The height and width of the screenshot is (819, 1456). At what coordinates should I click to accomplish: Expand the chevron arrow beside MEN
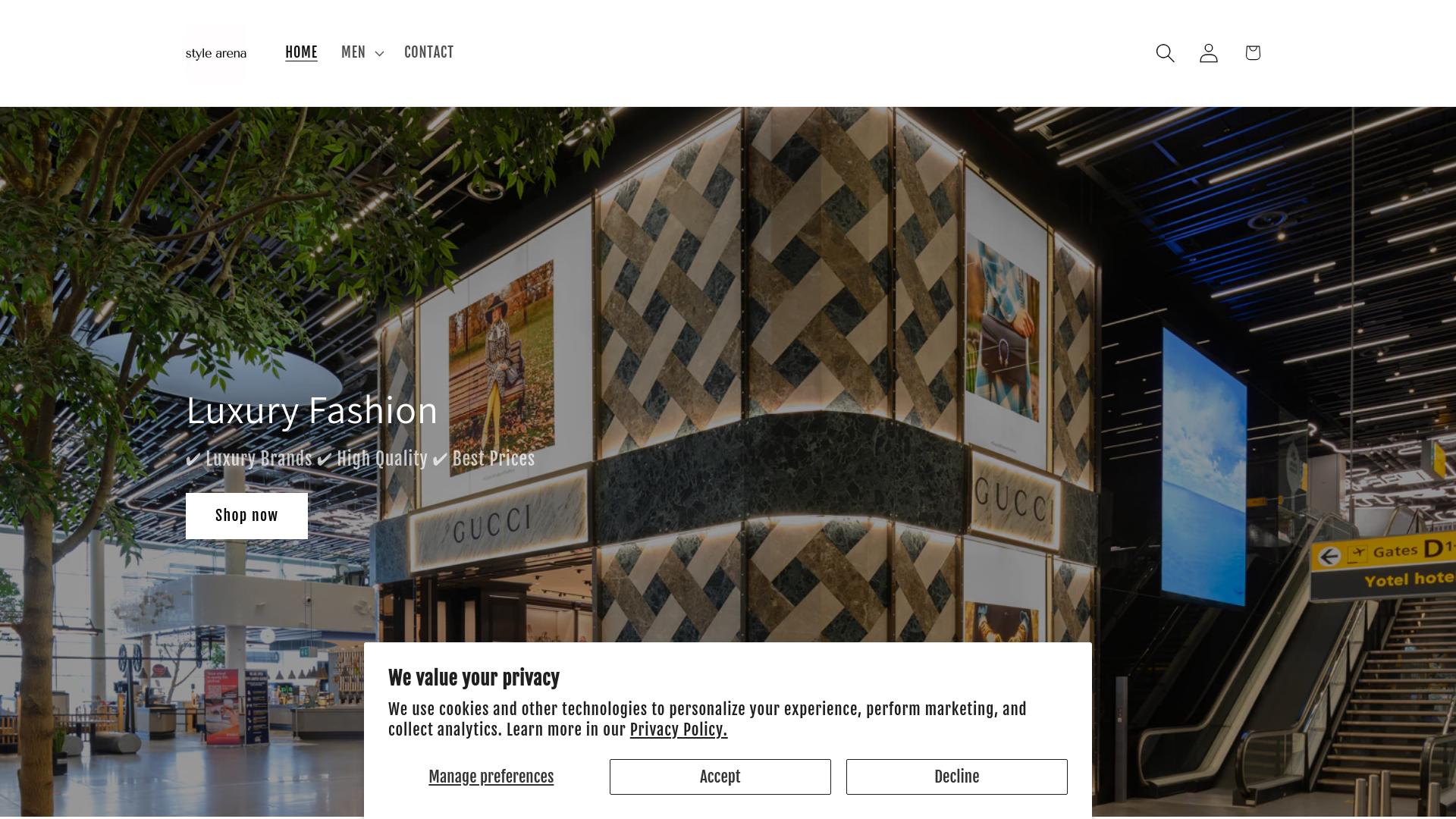tap(379, 53)
